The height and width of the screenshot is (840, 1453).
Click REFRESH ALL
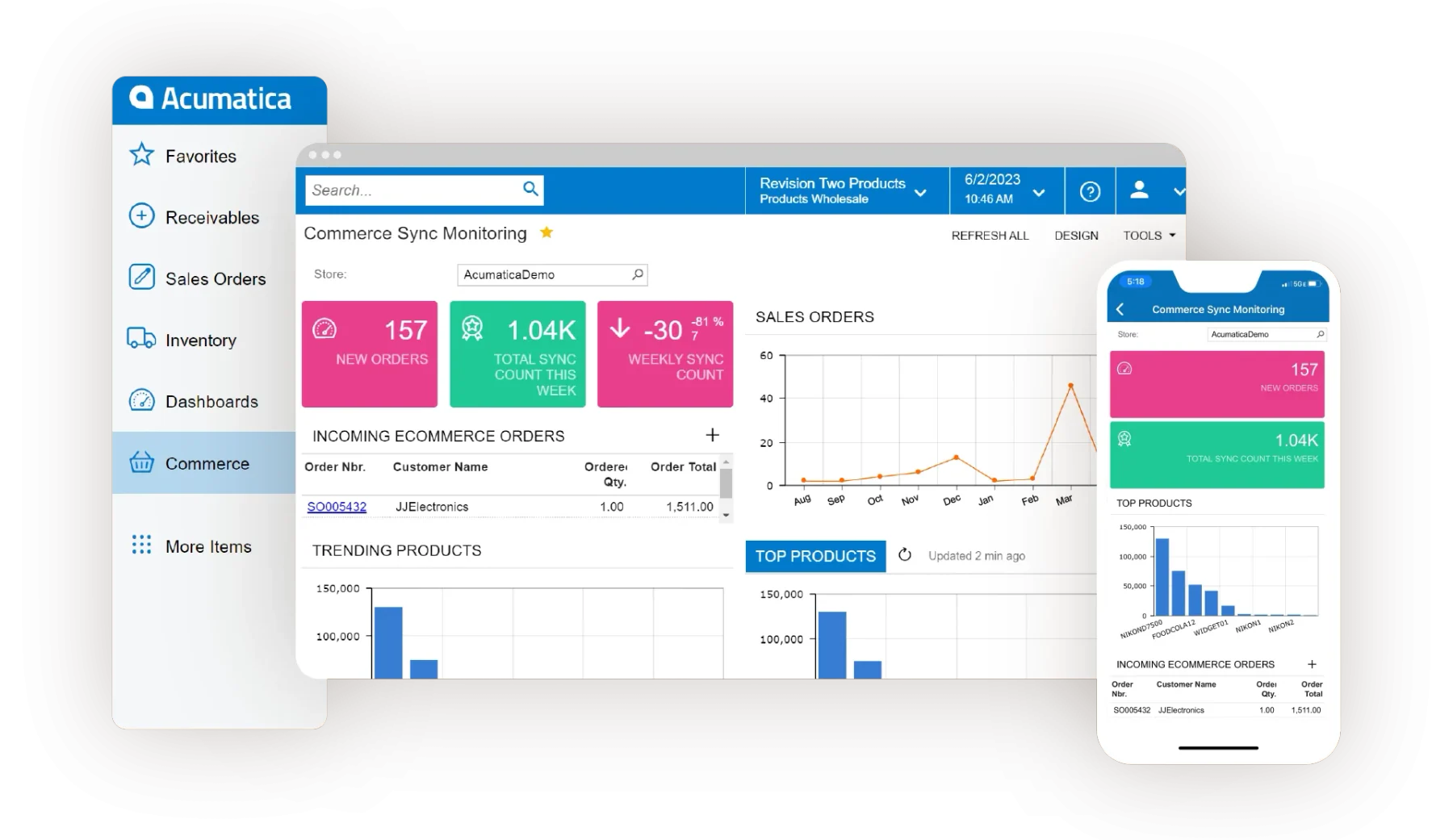(990, 236)
